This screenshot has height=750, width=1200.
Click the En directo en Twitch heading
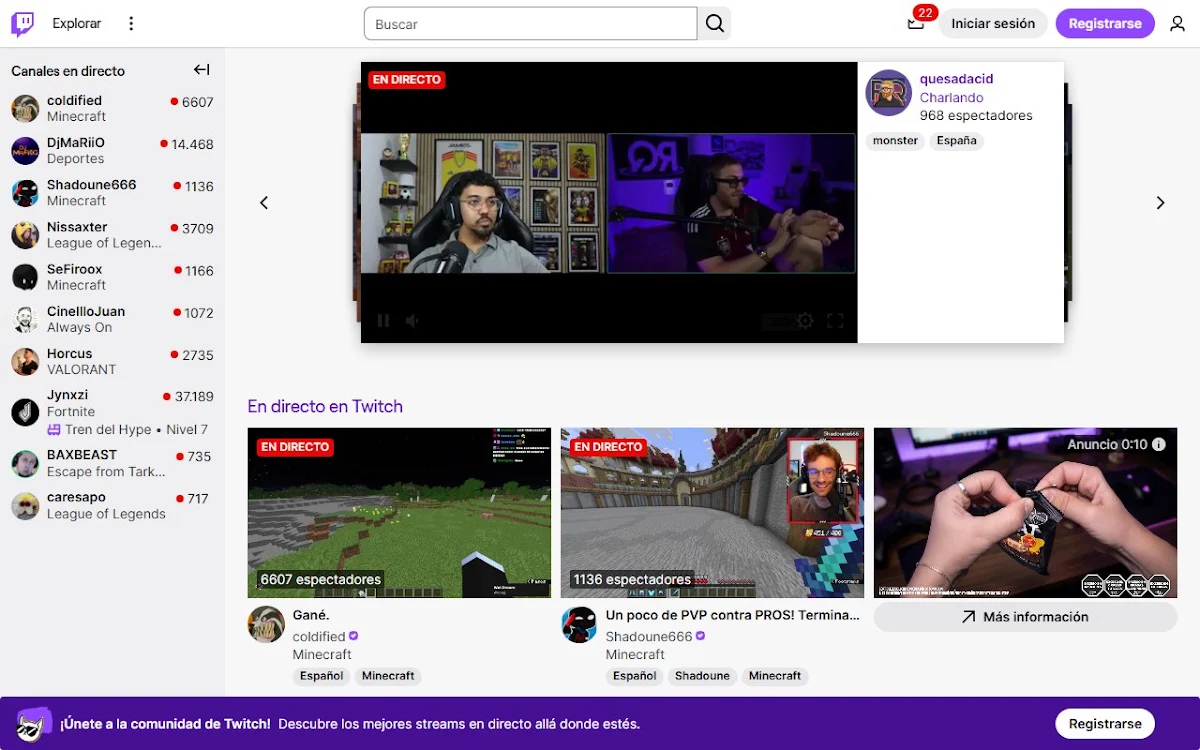[x=325, y=406]
